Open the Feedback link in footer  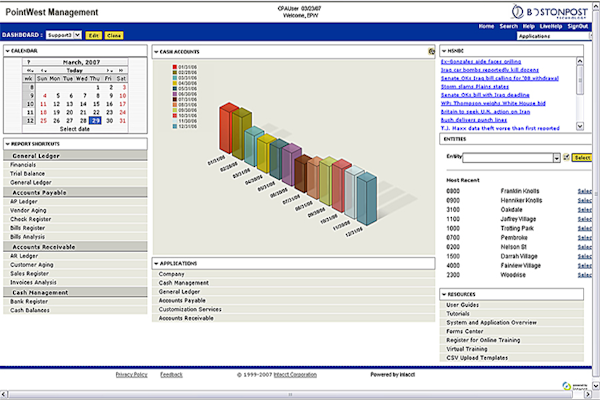(171, 374)
